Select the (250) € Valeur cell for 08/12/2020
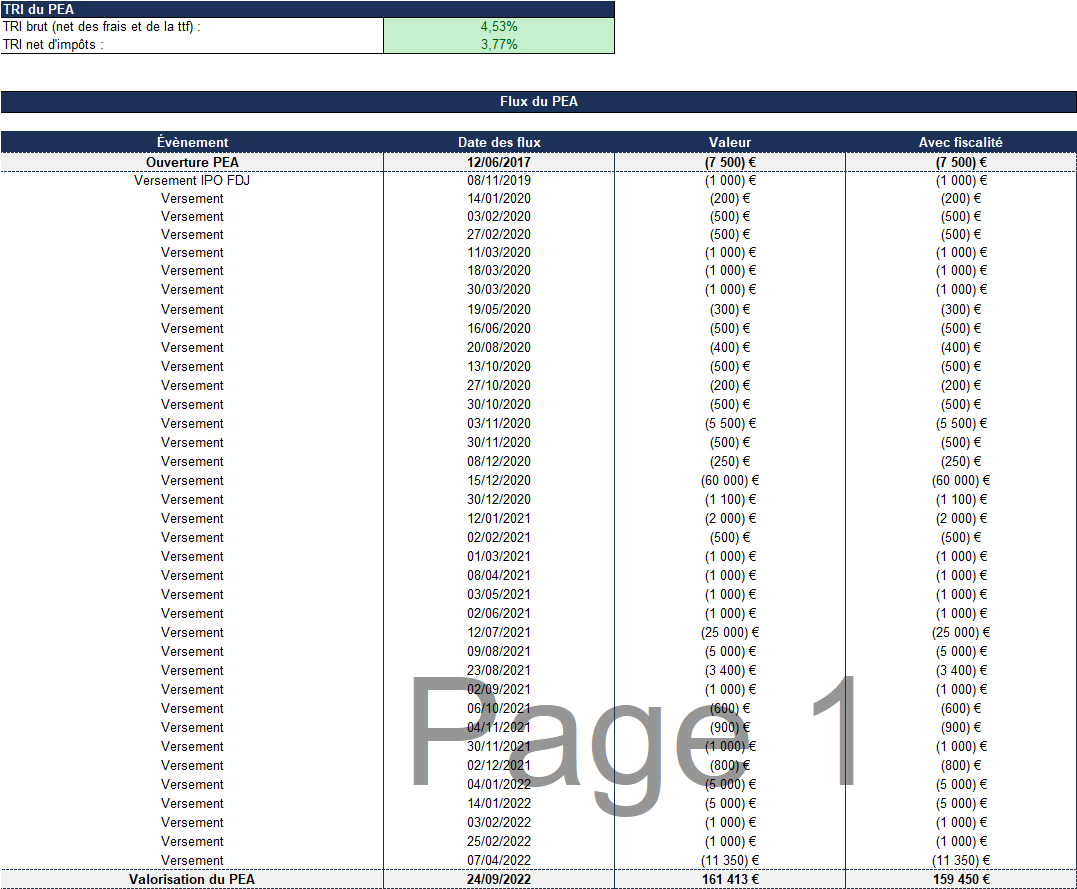This screenshot has height=889, width=1077. (x=729, y=462)
